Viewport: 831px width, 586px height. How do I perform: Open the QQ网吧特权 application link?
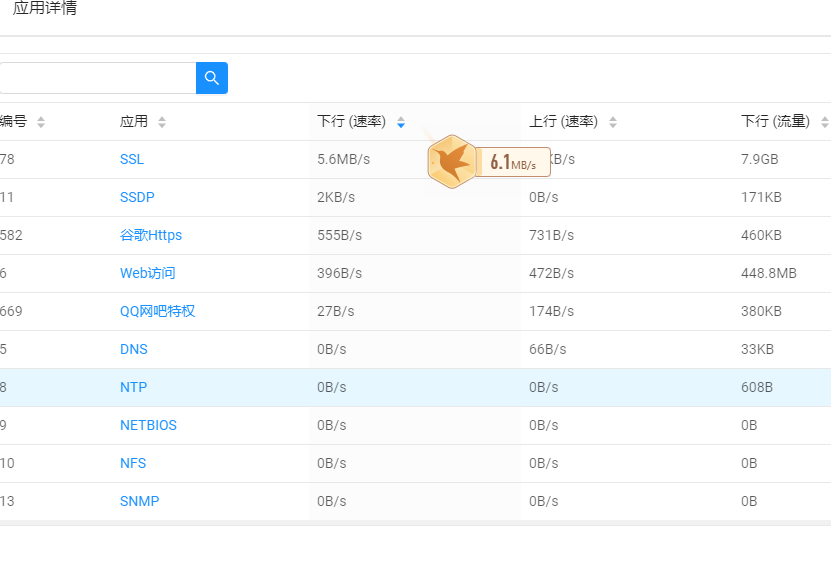point(158,311)
